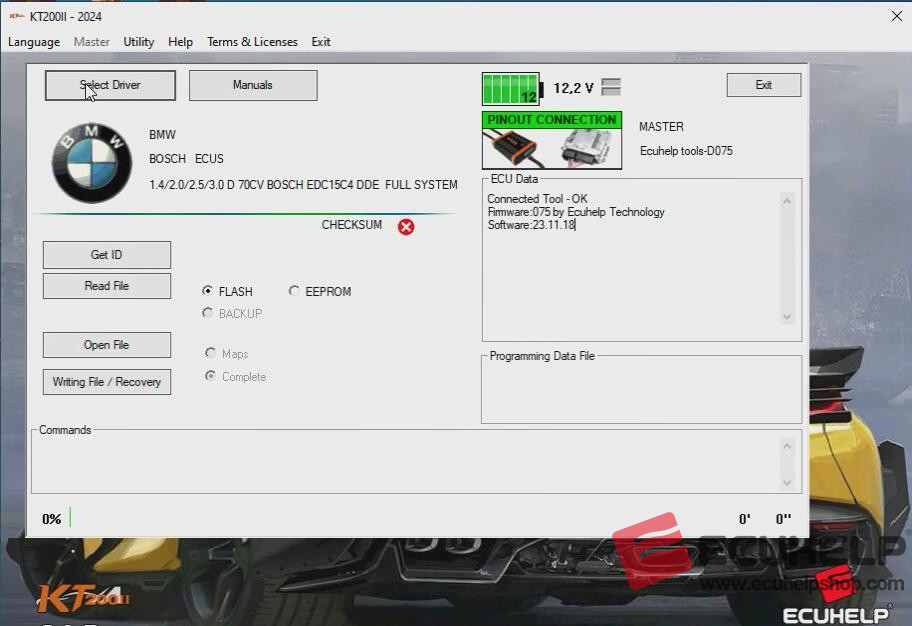The height and width of the screenshot is (626, 912).
Task: Click the red checksum error icon
Action: point(406,227)
